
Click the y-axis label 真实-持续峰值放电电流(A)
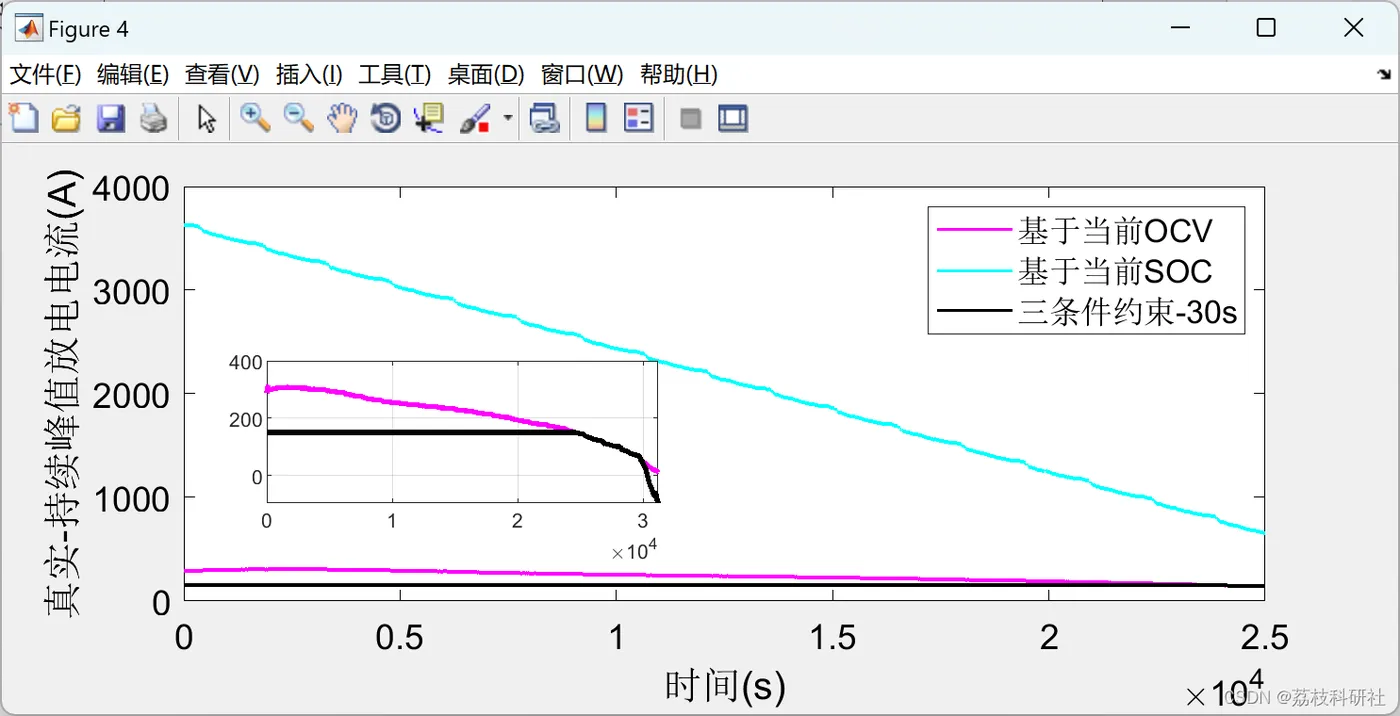click(63, 395)
